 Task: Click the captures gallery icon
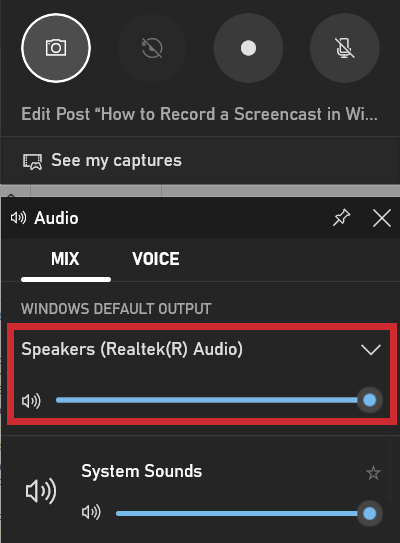point(33,161)
